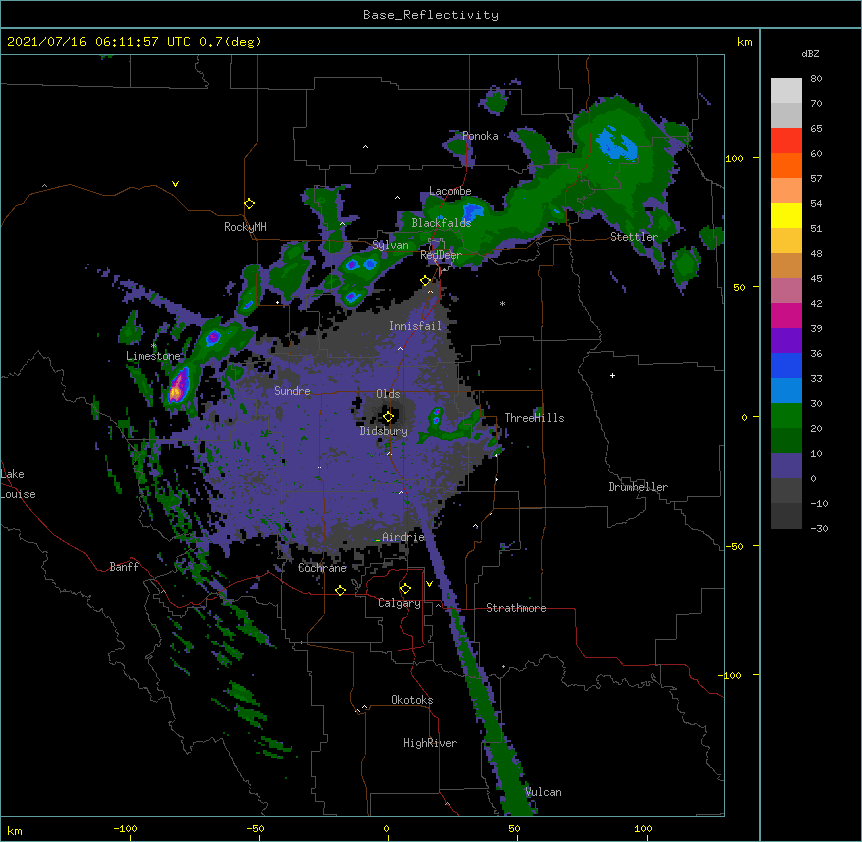Click the Sylvan town label
Image resolution: width=862 pixels, height=842 pixels.
pyautogui.click(x=390, y=245)
